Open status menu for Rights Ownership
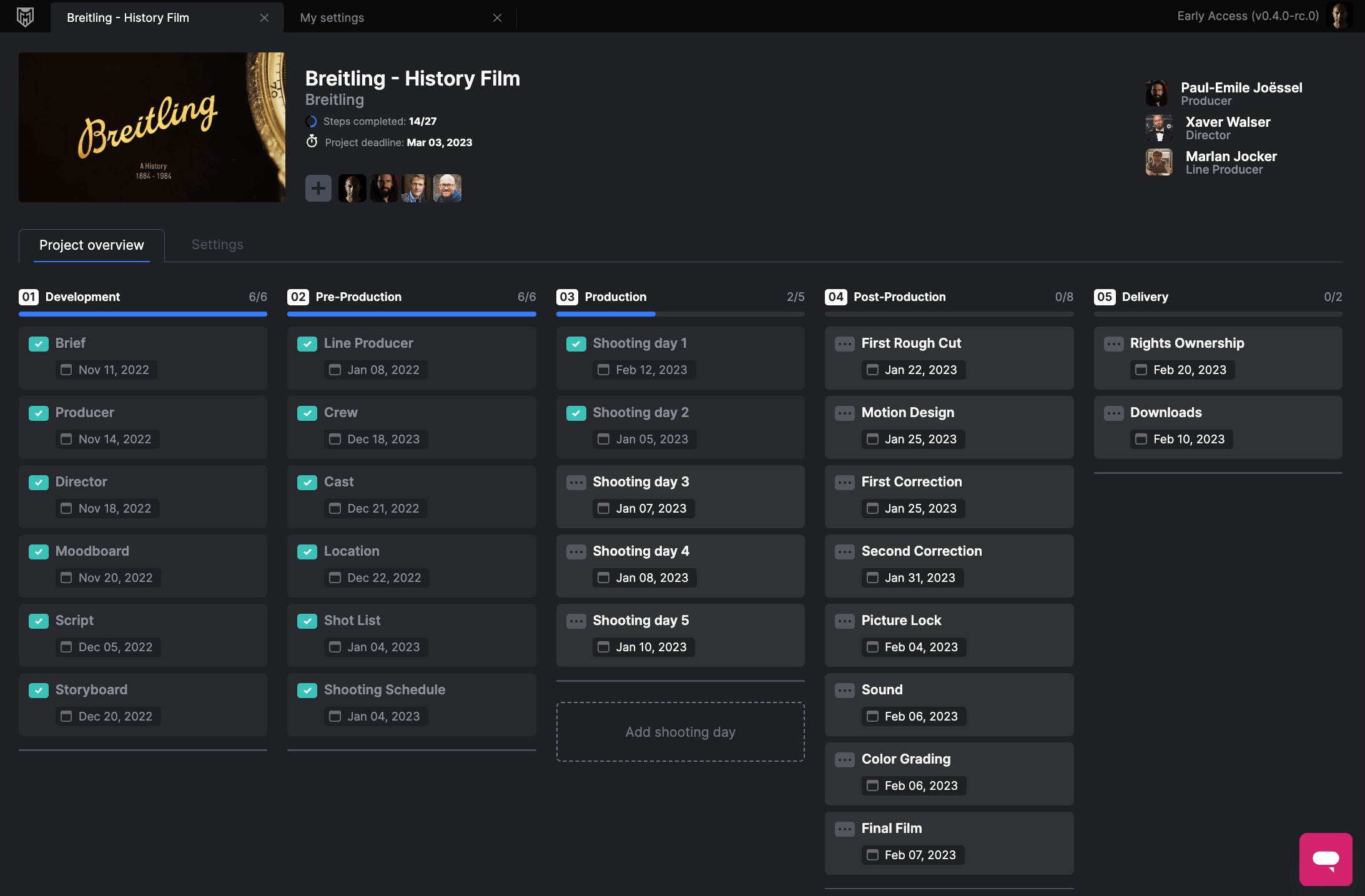The image size is (1365, 896). click(x=1114, y=344)
